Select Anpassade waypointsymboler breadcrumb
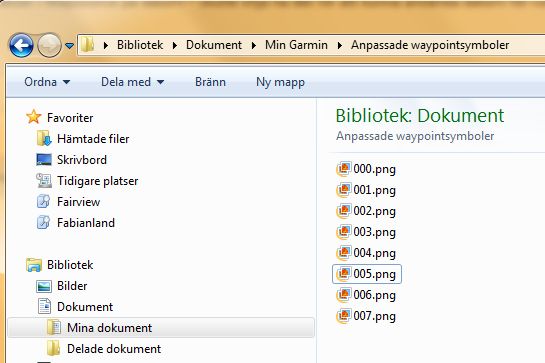Screen dimensions: 545x363 [430, 45]
